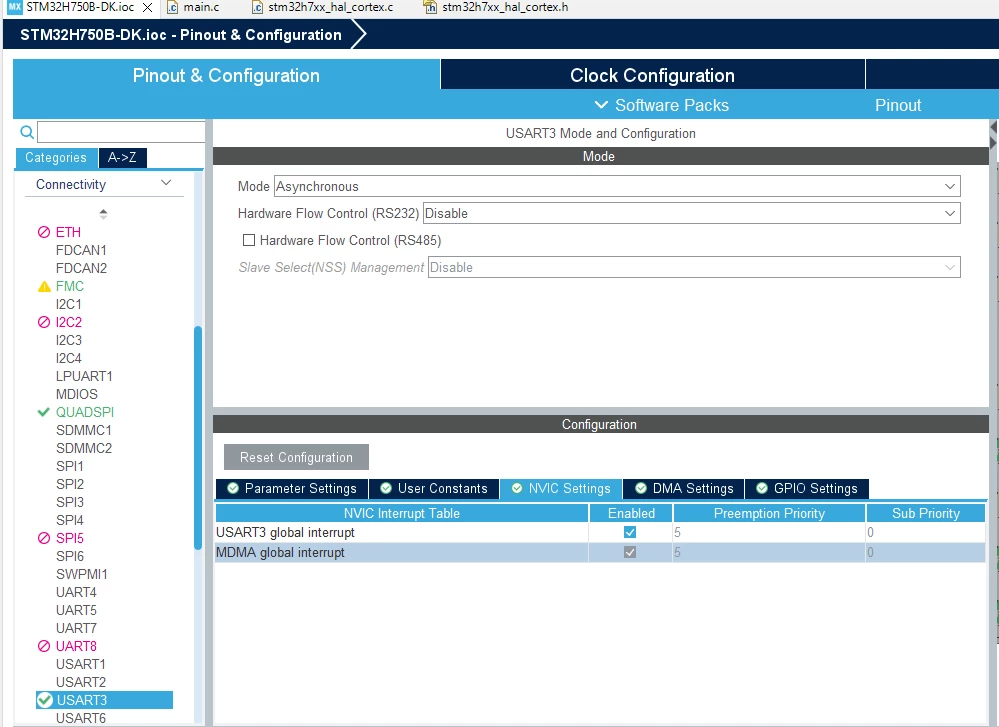Click the search magnifier icon in the sidebar
The height and width of the screenshot is (727, 999).
[x=27, y=132]
